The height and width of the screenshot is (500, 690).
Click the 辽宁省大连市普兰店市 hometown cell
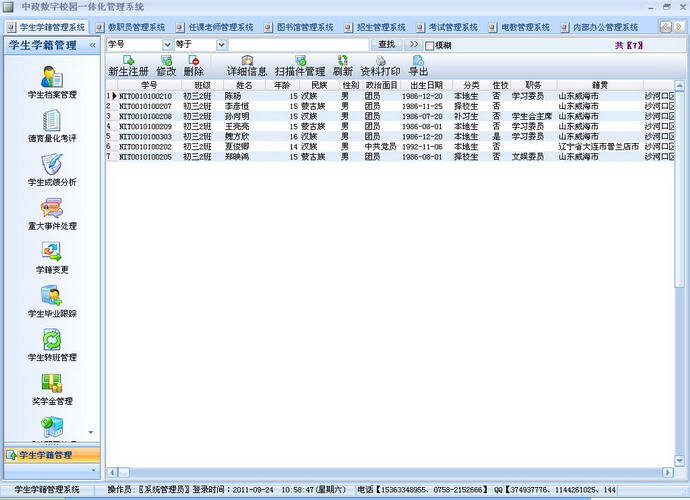tap(599, 147)
